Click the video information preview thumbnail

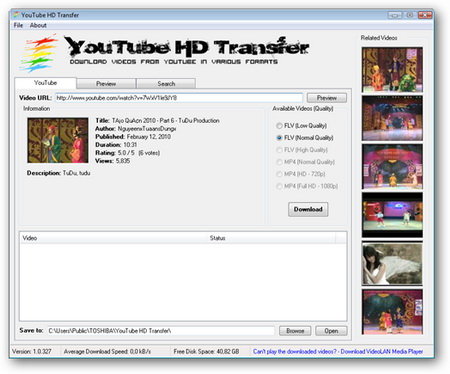click(58, 140)
